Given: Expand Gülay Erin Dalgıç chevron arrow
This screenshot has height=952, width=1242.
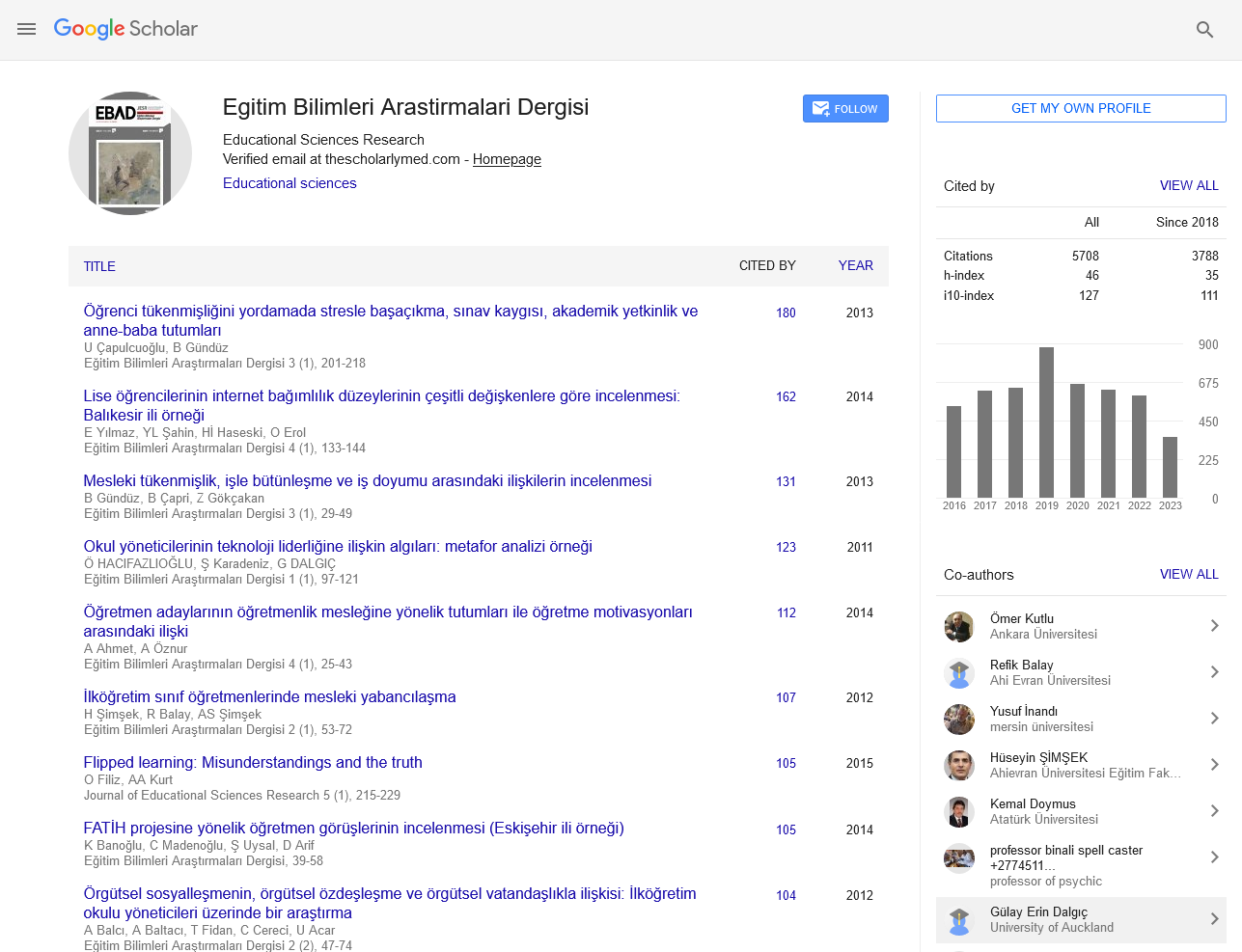Looking at the screenshot, I should (x=1214, y=919).
